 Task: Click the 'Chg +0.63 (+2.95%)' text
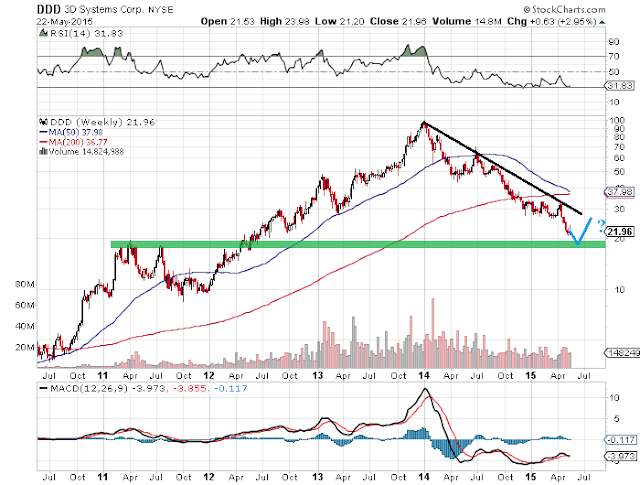pos(552,21)
